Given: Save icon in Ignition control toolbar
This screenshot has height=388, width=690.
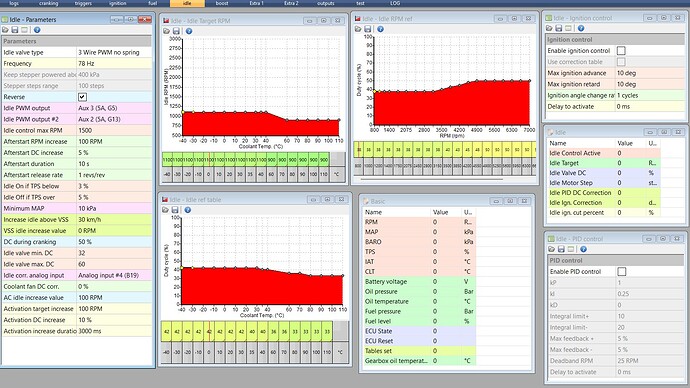Looking at the screenshot, I should 558,28.
